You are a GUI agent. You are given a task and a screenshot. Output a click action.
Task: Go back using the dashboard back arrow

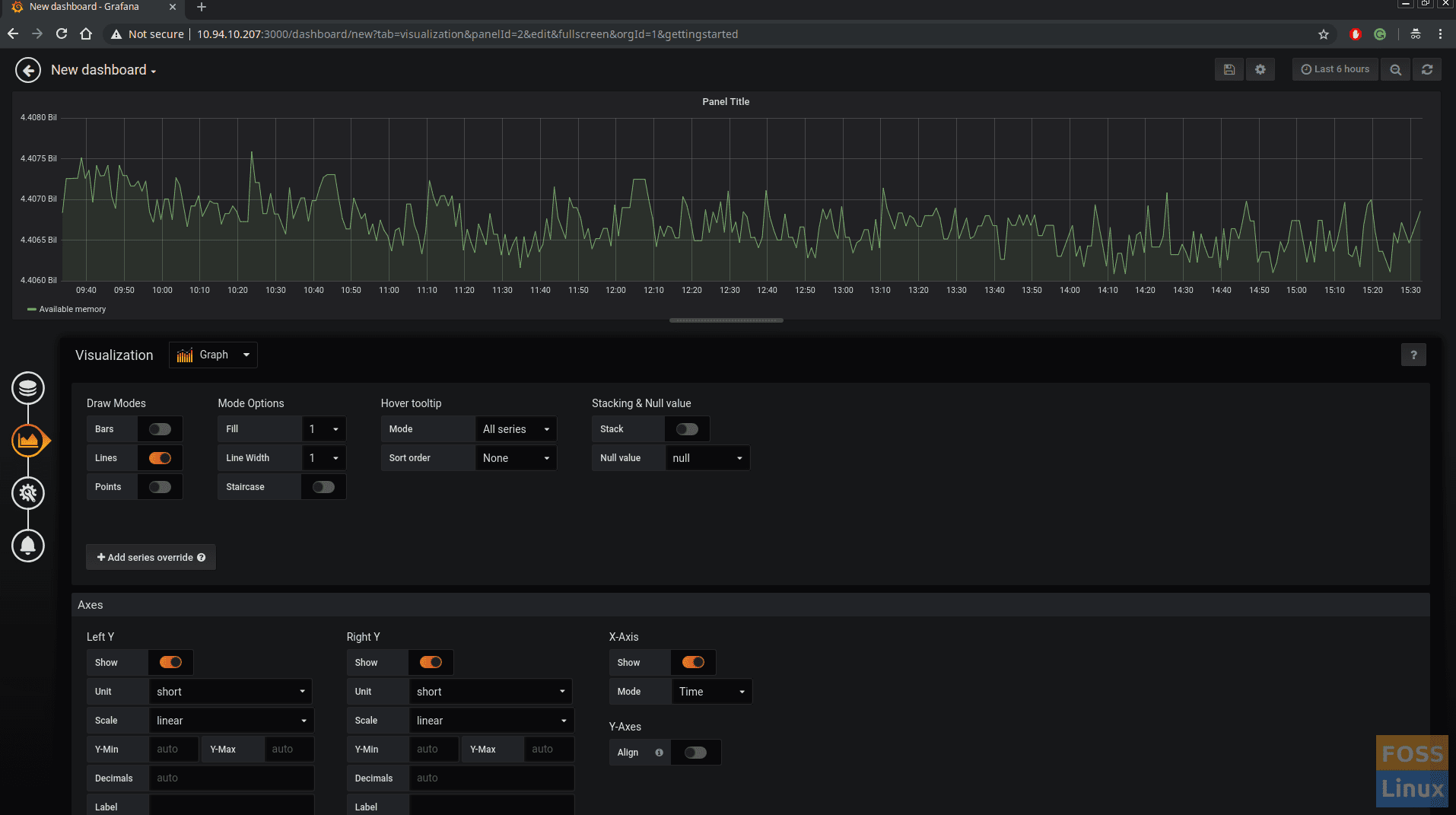point(28,70)
